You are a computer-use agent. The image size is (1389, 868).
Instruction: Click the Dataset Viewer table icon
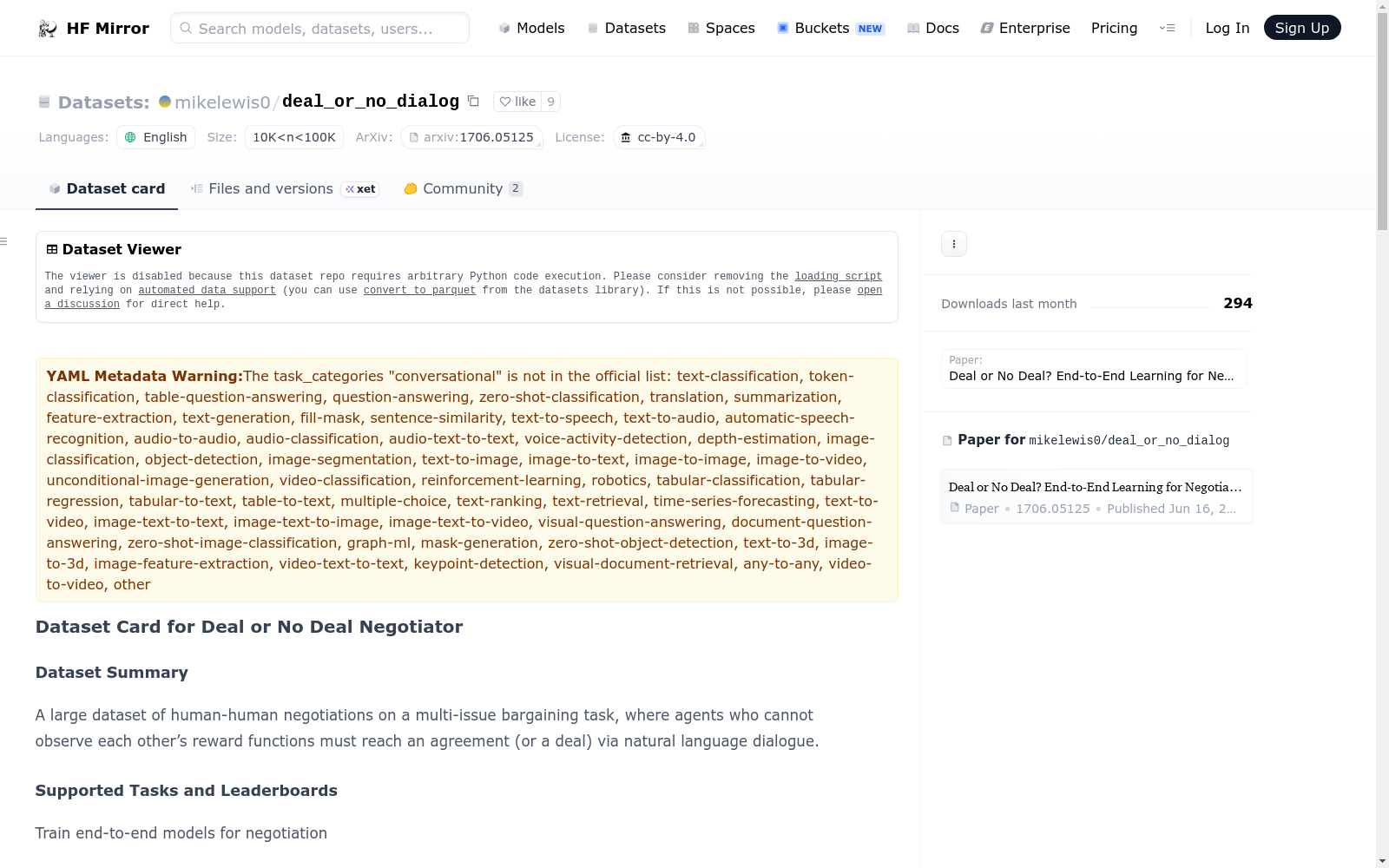click(x=52, y=249)
